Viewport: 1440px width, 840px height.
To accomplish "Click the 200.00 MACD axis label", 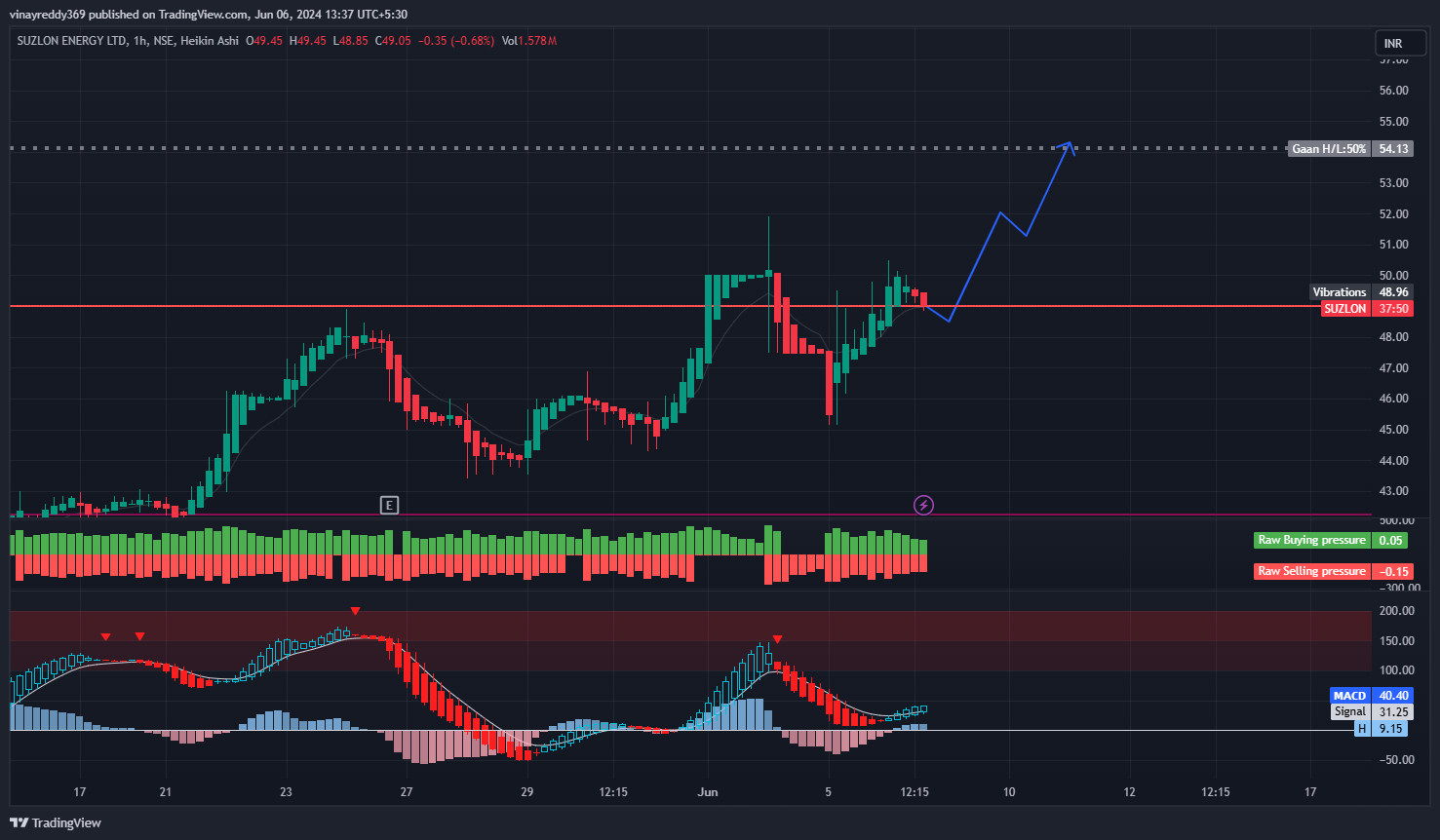I will (x=1396, y=611).
